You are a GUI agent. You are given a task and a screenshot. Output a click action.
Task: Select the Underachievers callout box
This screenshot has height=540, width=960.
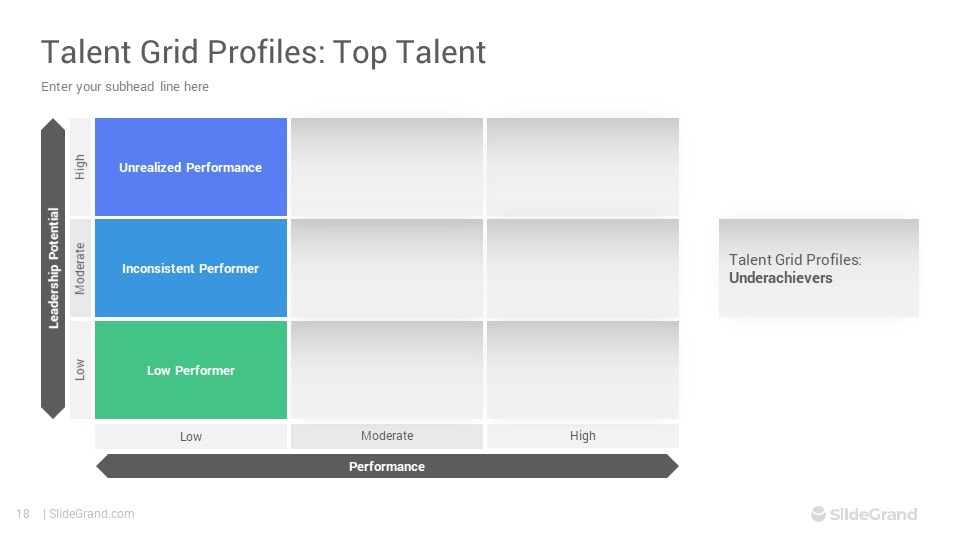point(819,268)
